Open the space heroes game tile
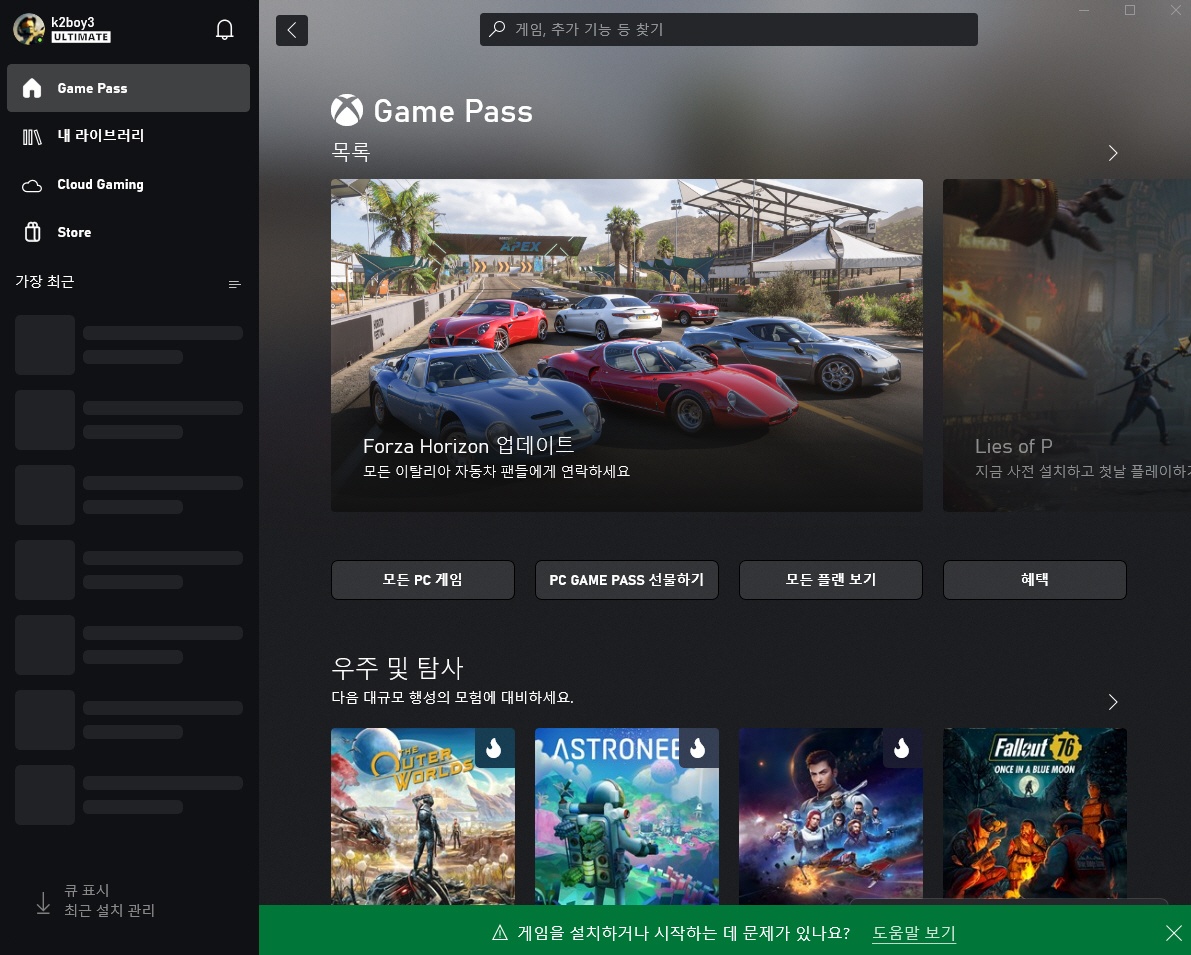 click(x=831, y=816)
